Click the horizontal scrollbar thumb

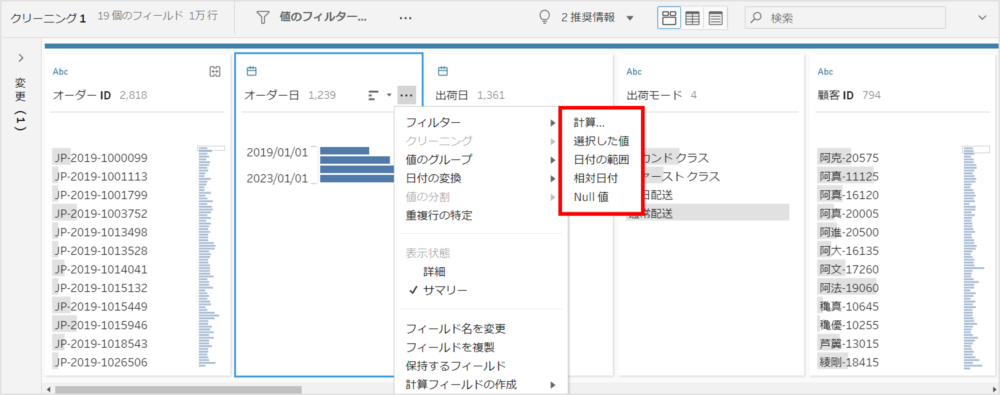178,389
